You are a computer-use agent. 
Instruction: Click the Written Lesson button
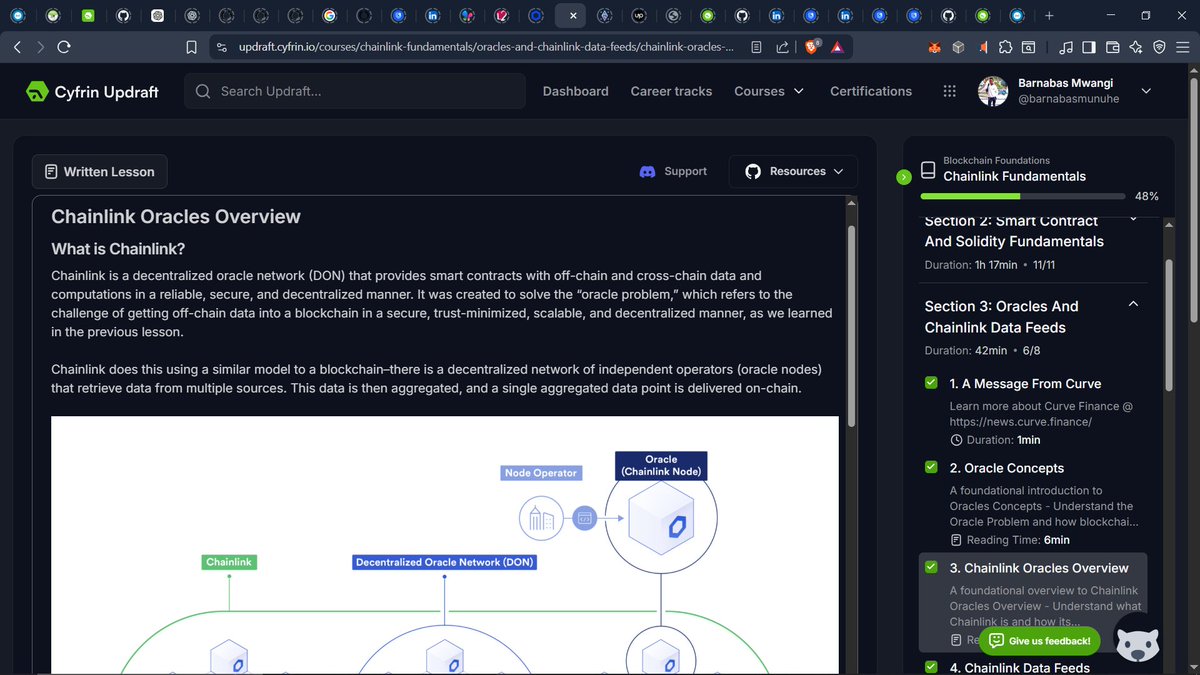pyautogui.click(x=99, y=172)
